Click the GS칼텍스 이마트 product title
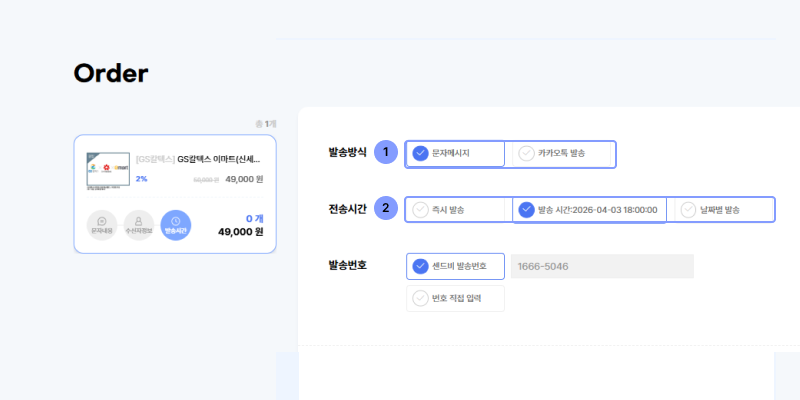 point(219,159)
